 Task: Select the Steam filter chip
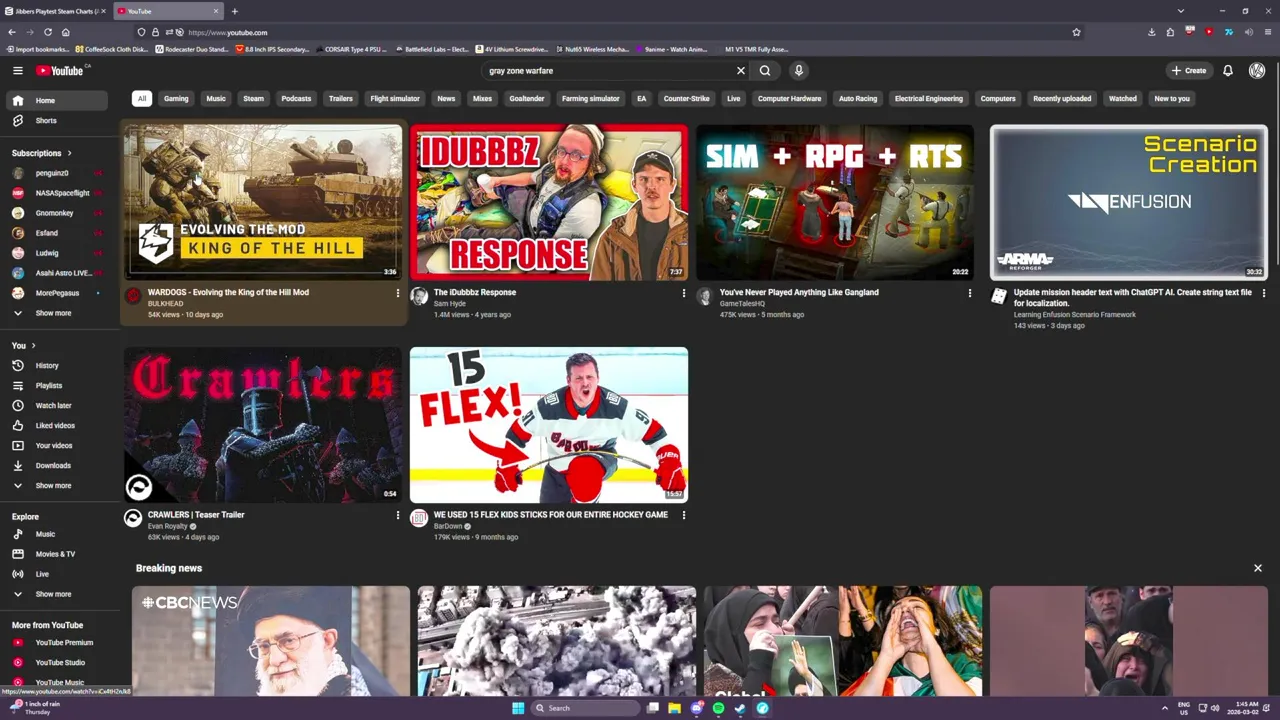[254, 99]
